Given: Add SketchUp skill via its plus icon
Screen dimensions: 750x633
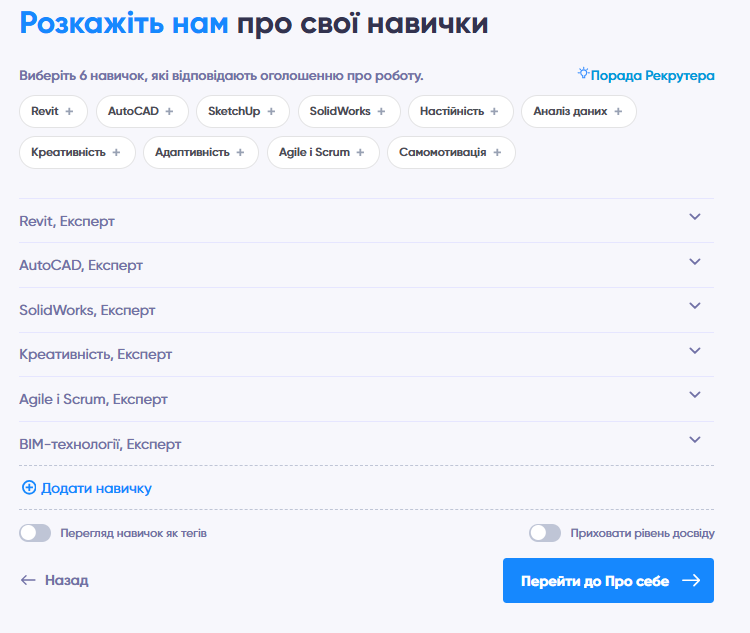Looking at the screenshot, I should click(271, 112).
